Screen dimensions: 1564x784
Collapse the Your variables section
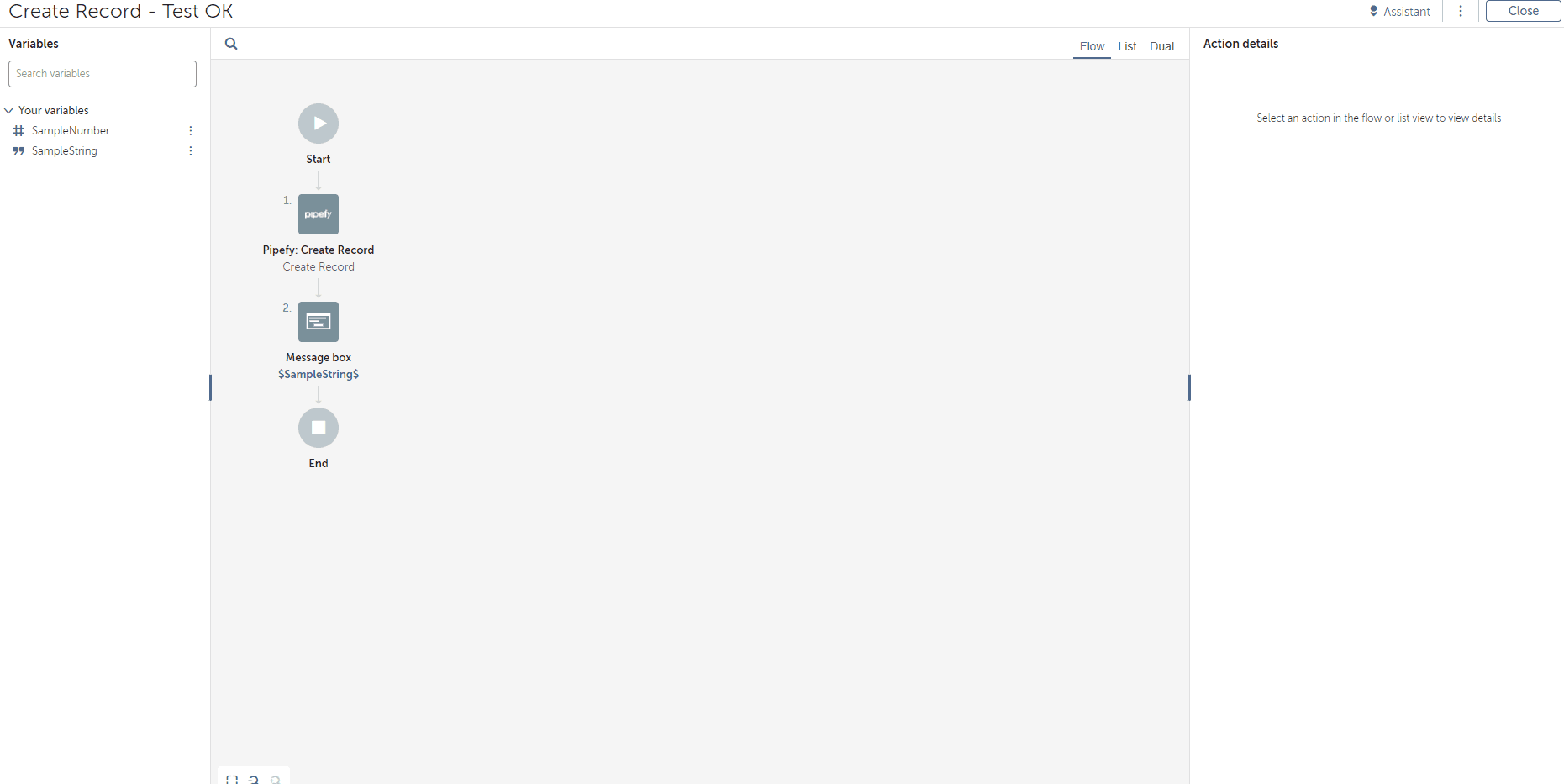(x=8, y=110)
